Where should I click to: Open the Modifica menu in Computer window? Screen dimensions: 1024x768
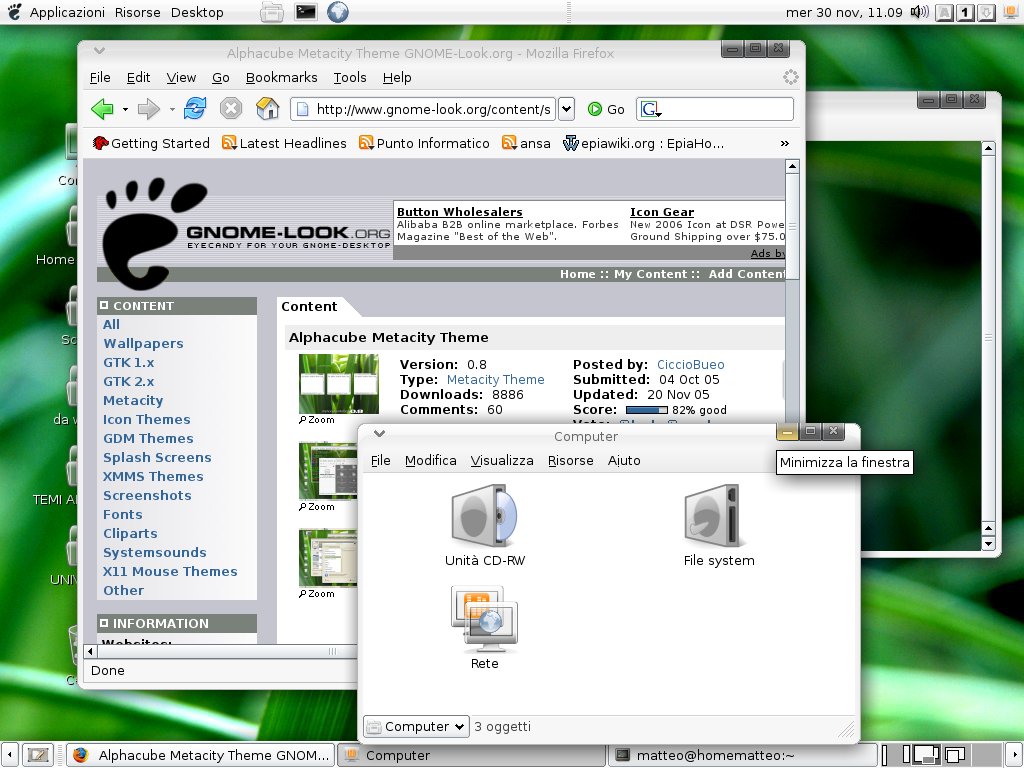[x=430, y=460]
